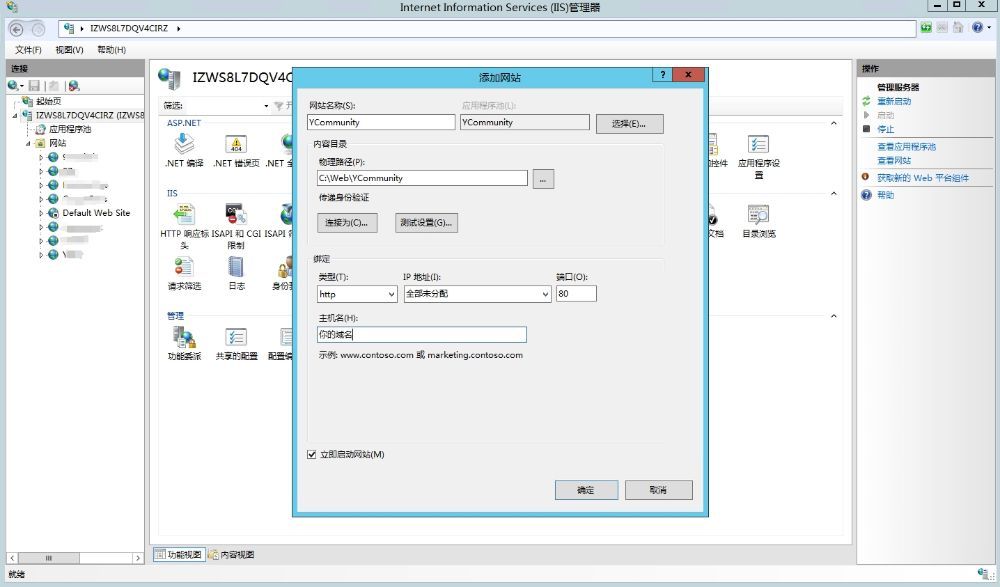Click the delete connection icon in Connections toolbar

point(74,85)
